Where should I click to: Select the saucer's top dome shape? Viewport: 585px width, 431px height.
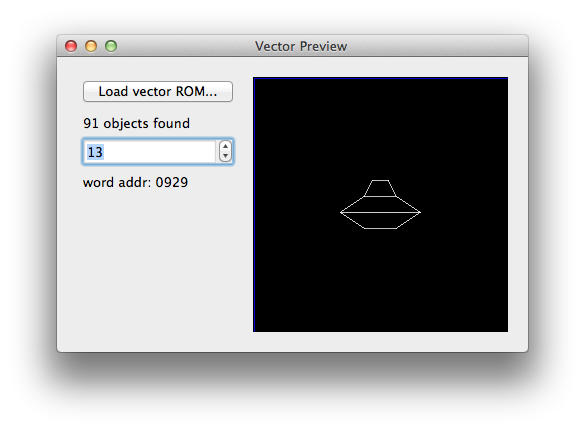pyautogui.click(x=380, y=188)
